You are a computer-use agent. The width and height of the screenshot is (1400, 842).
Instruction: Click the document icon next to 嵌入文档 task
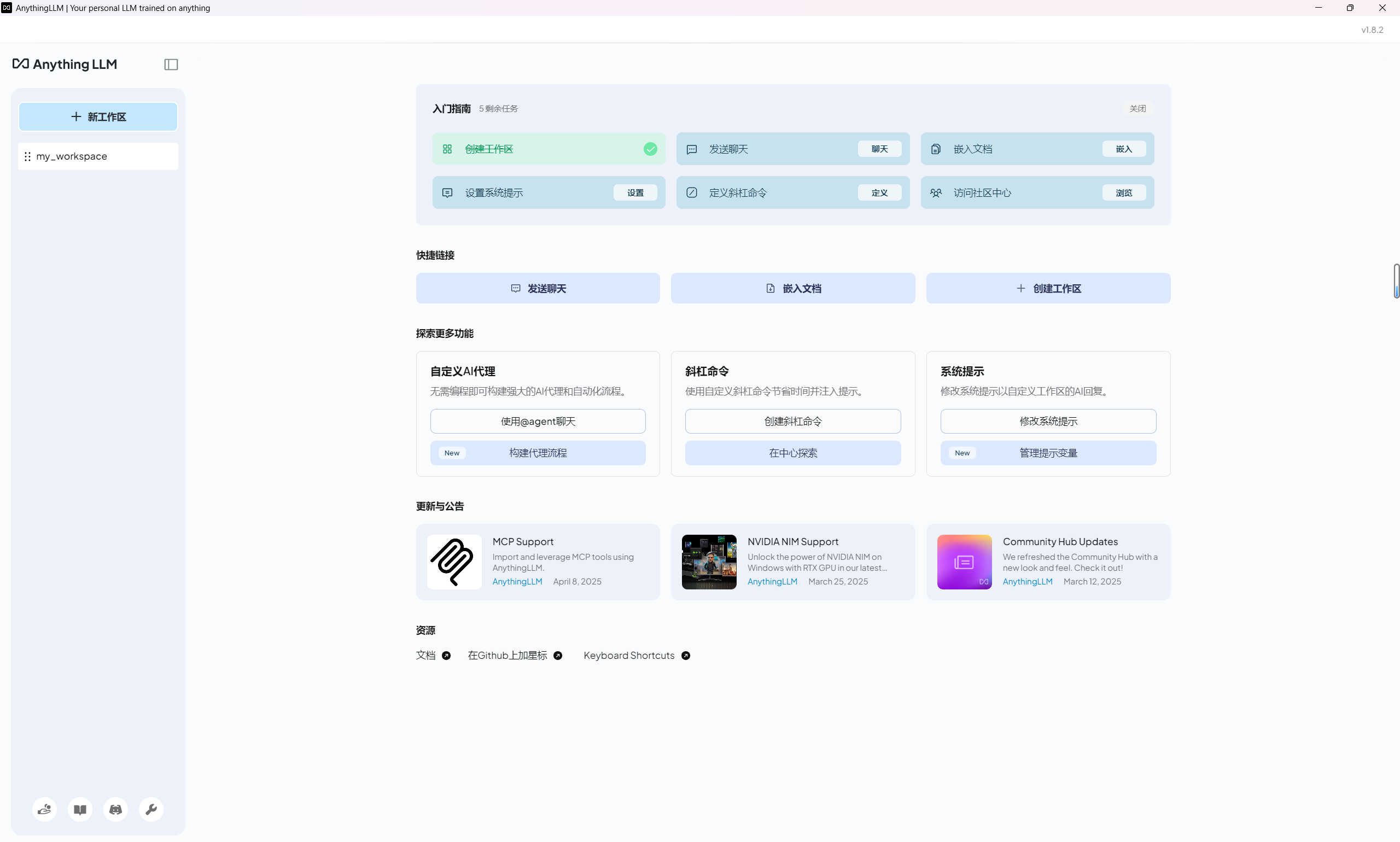tap(936, 149)
